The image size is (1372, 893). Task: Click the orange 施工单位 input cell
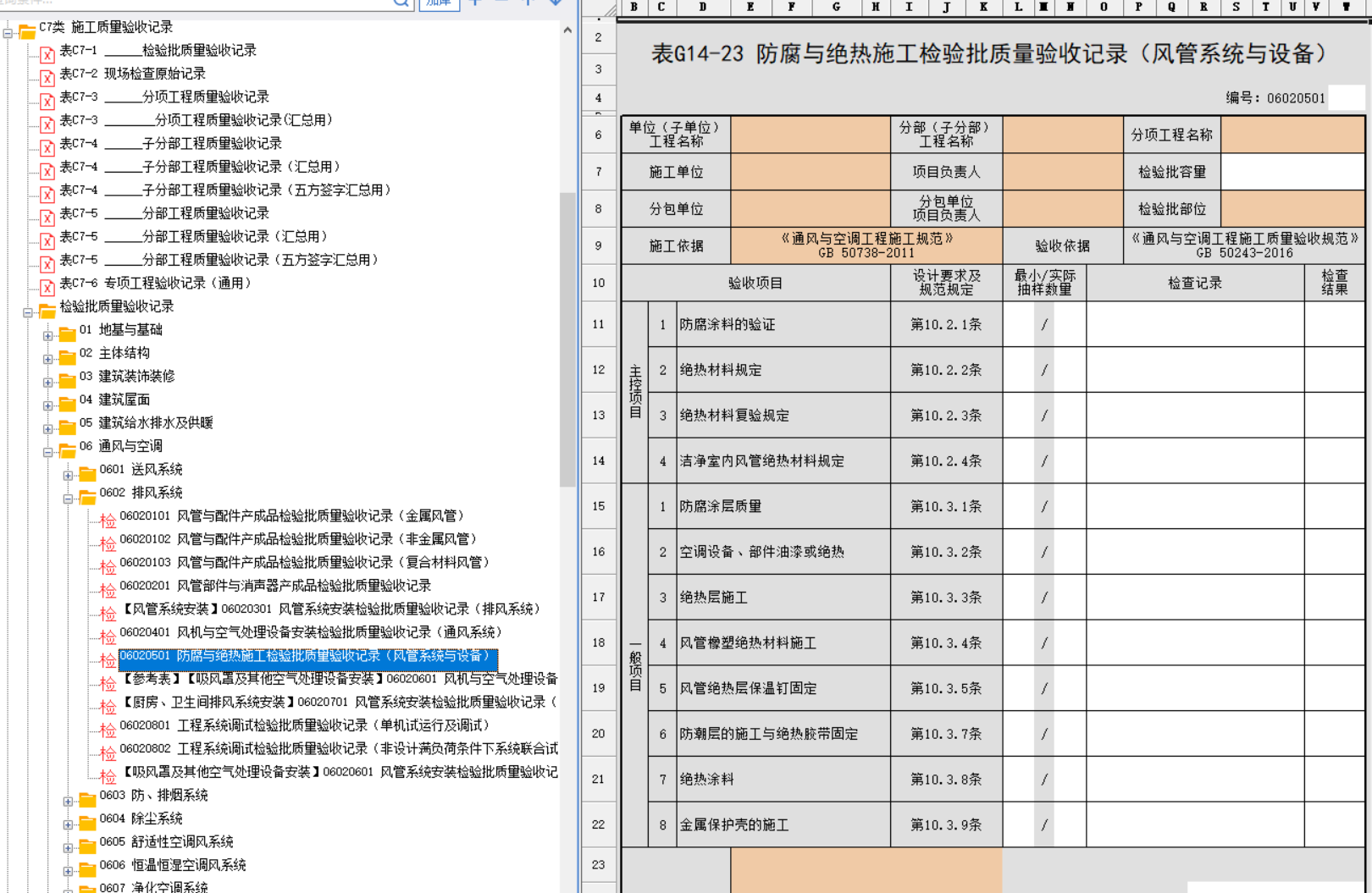click(810, 172)
